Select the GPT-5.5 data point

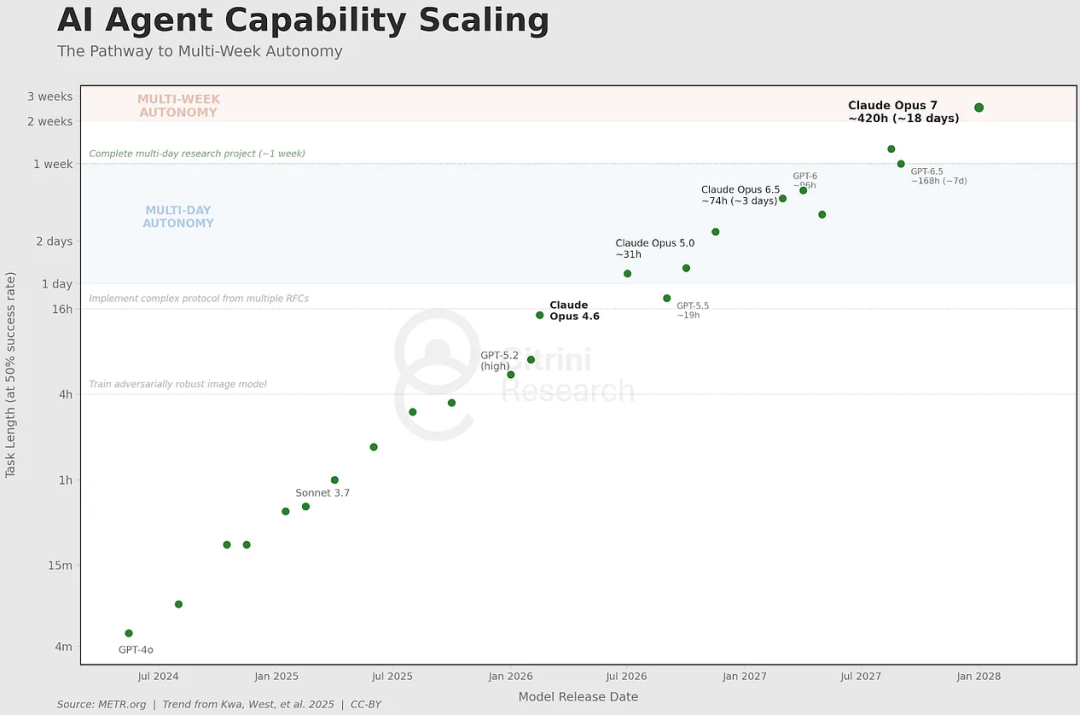coord(667,298)
